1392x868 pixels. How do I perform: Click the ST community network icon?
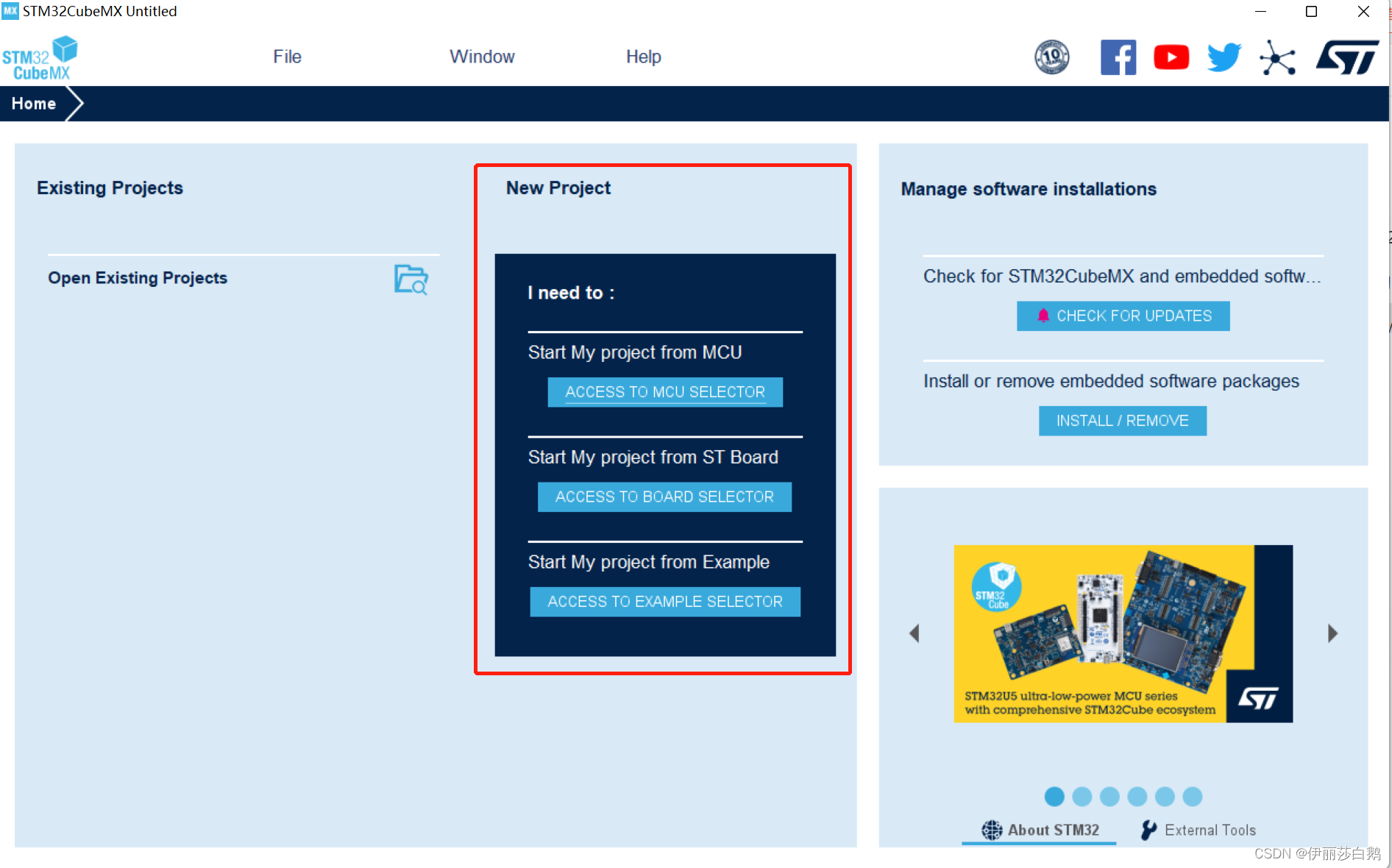point(1278,57)
